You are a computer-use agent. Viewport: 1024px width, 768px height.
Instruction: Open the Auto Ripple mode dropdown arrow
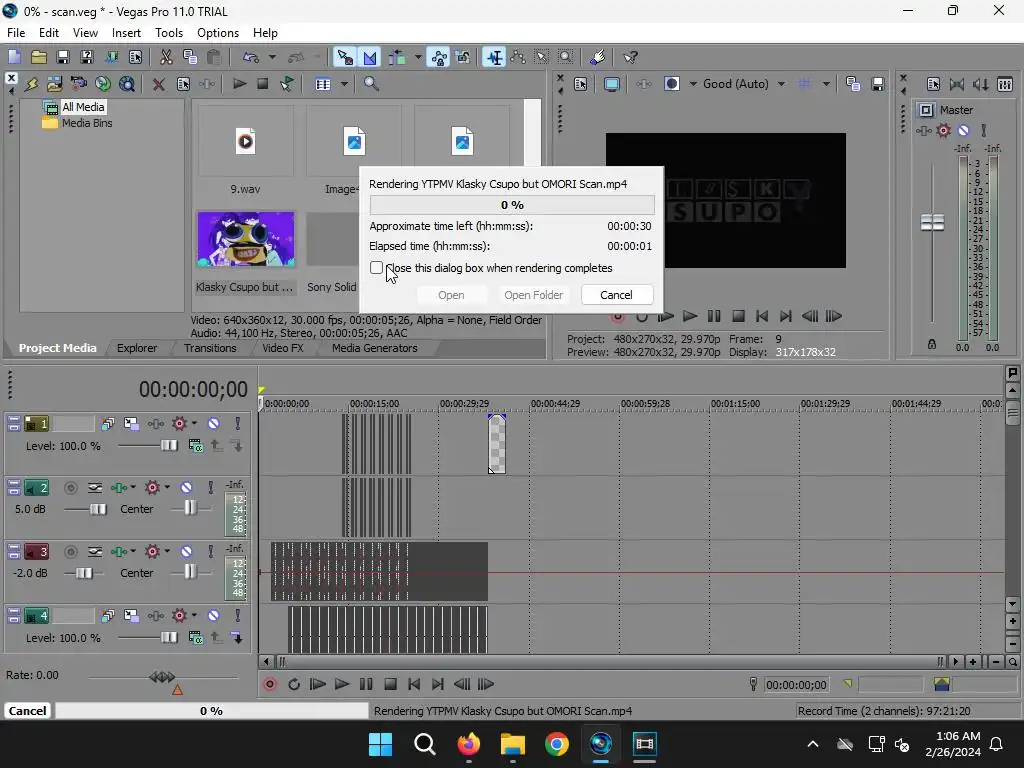tap(417, 57)
